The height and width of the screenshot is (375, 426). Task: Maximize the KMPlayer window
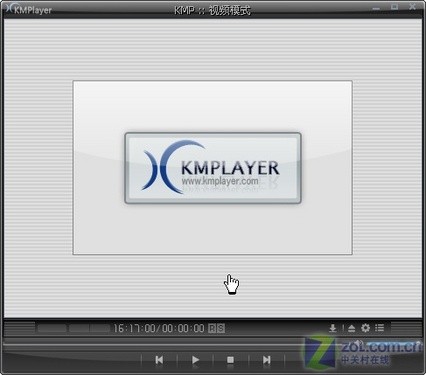pos(394,7)
